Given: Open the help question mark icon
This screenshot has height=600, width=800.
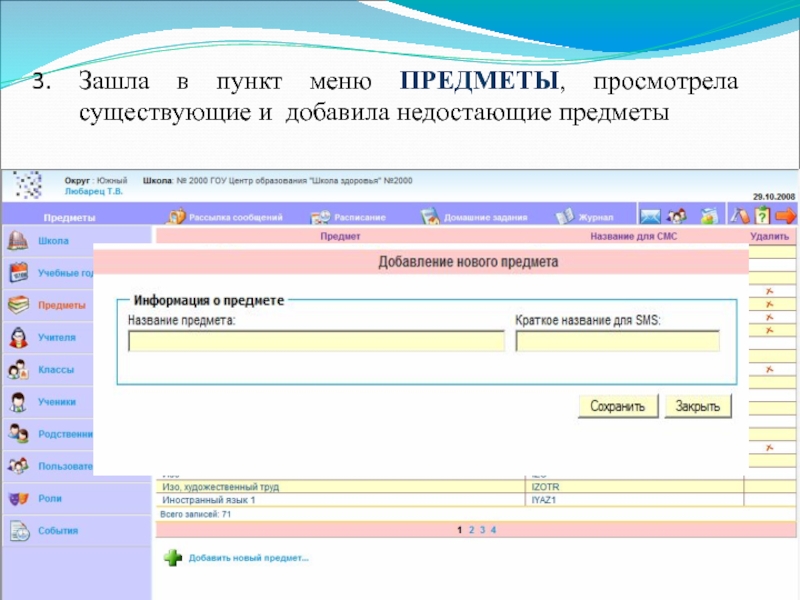Looking at the screenshot, I should (x=763, y=216).
